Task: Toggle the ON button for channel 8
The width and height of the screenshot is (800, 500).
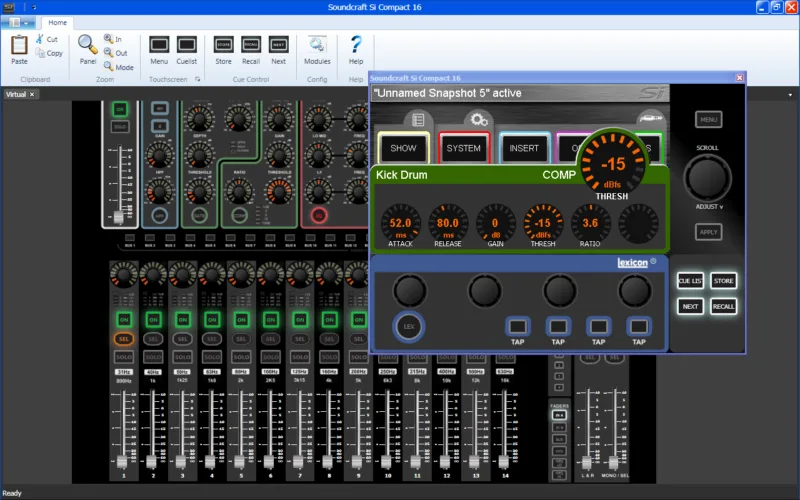Action: tap(330, 320)
